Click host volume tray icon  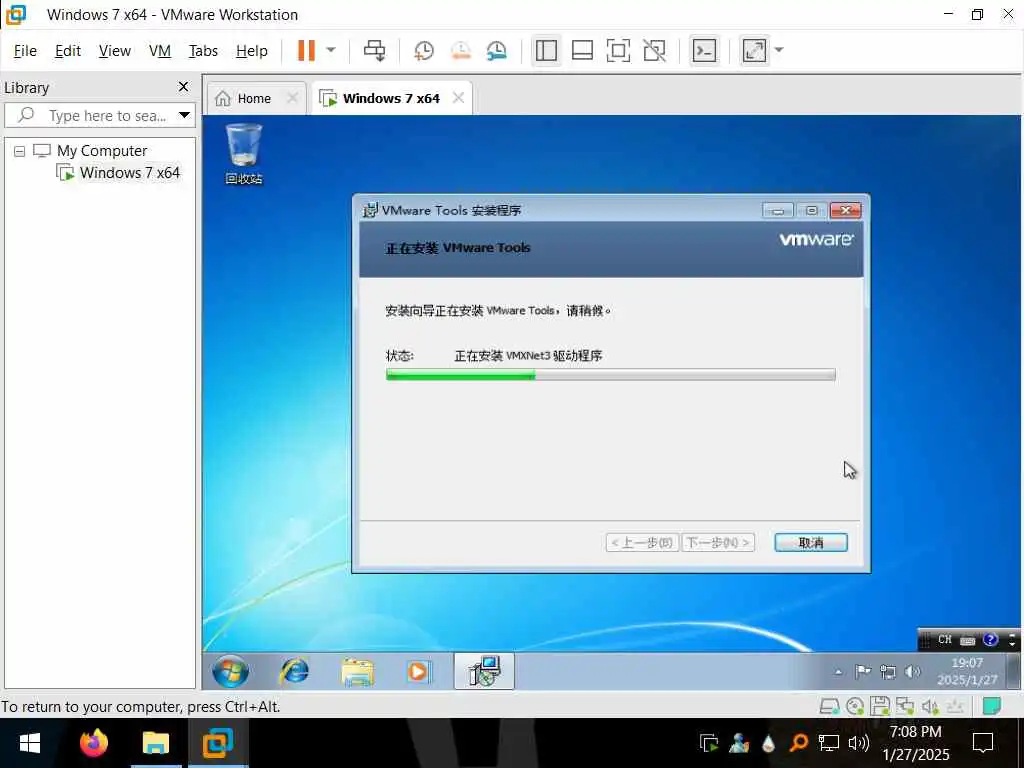859,743
